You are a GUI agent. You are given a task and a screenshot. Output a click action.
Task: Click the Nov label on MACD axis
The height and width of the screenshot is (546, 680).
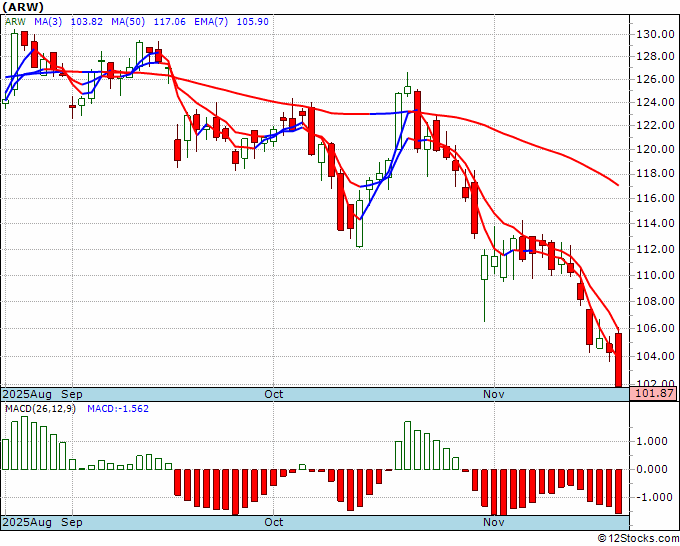[494, 522]
